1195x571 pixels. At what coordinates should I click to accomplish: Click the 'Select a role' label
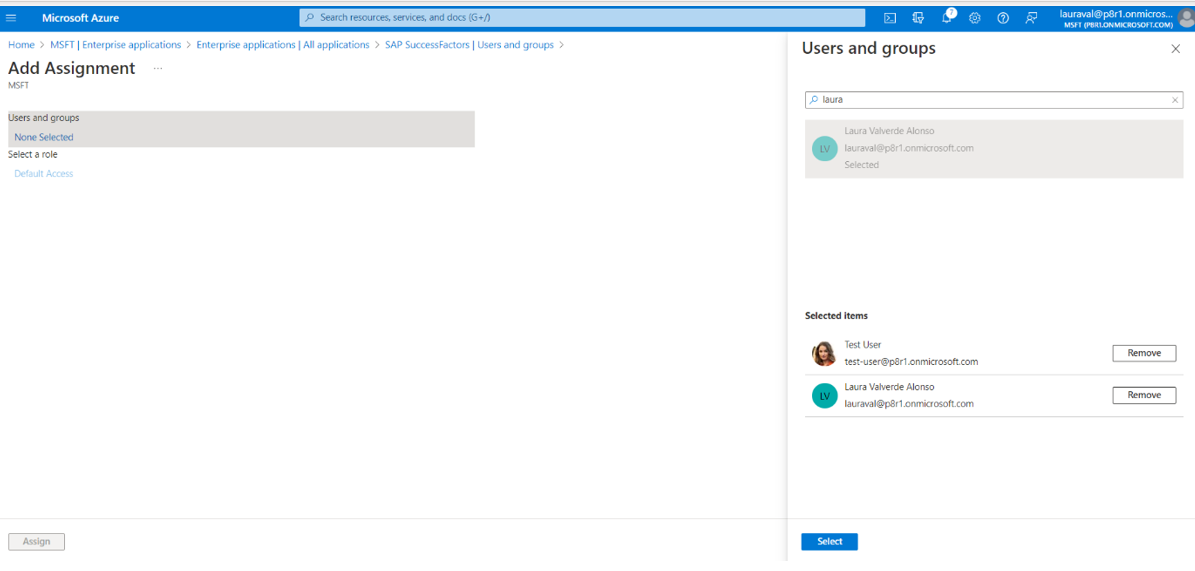(33, 155)
